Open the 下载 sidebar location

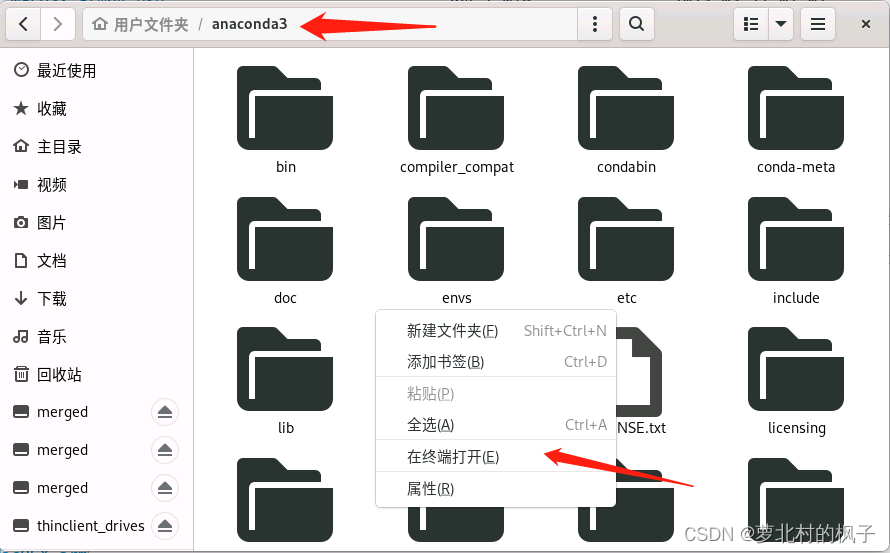pos(96,299)
